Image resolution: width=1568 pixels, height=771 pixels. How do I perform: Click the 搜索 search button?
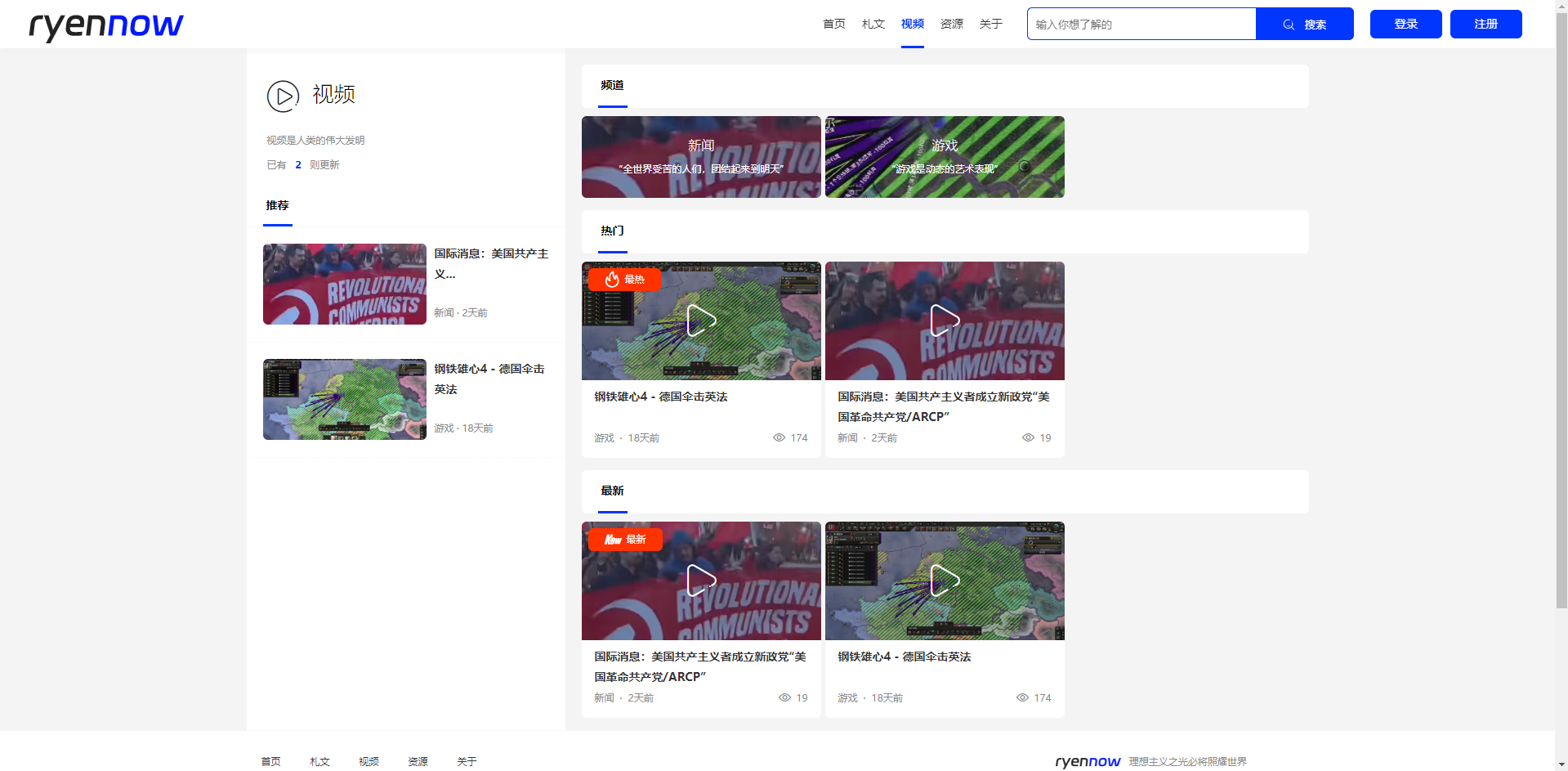(1305, 24)
